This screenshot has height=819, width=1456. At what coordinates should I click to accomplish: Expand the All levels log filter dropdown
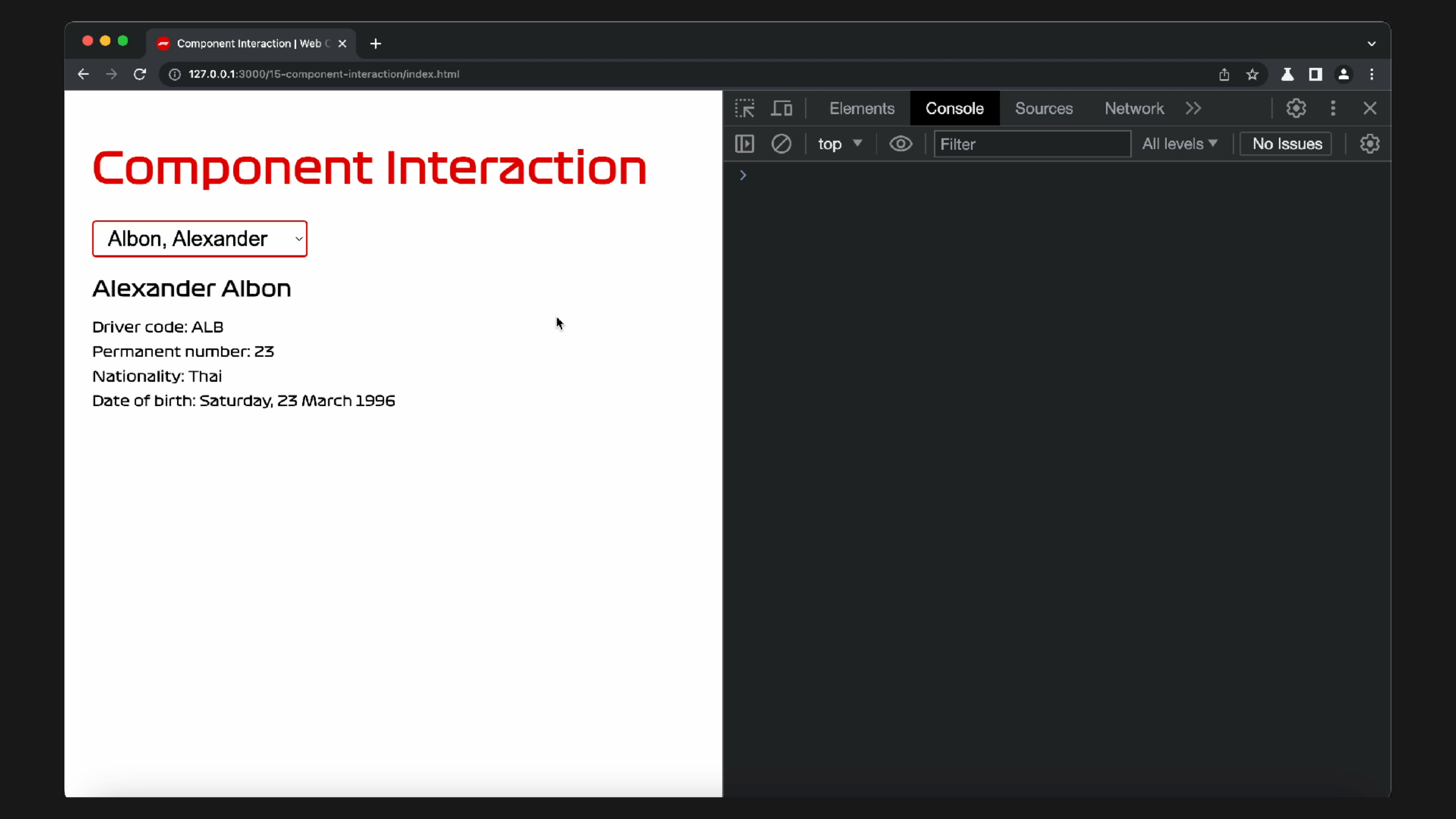[1179, 143]
